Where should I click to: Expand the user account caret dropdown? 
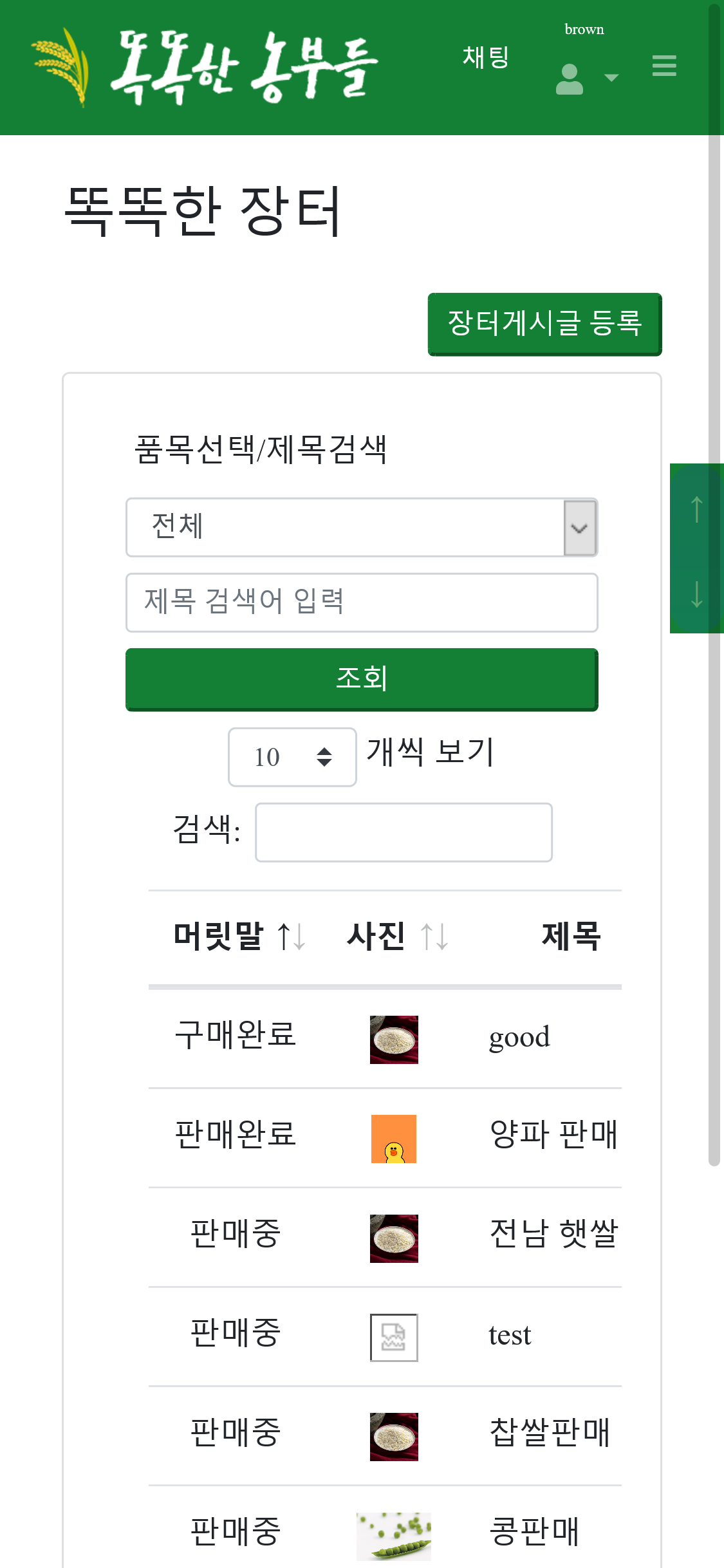[x=611, y=78]
